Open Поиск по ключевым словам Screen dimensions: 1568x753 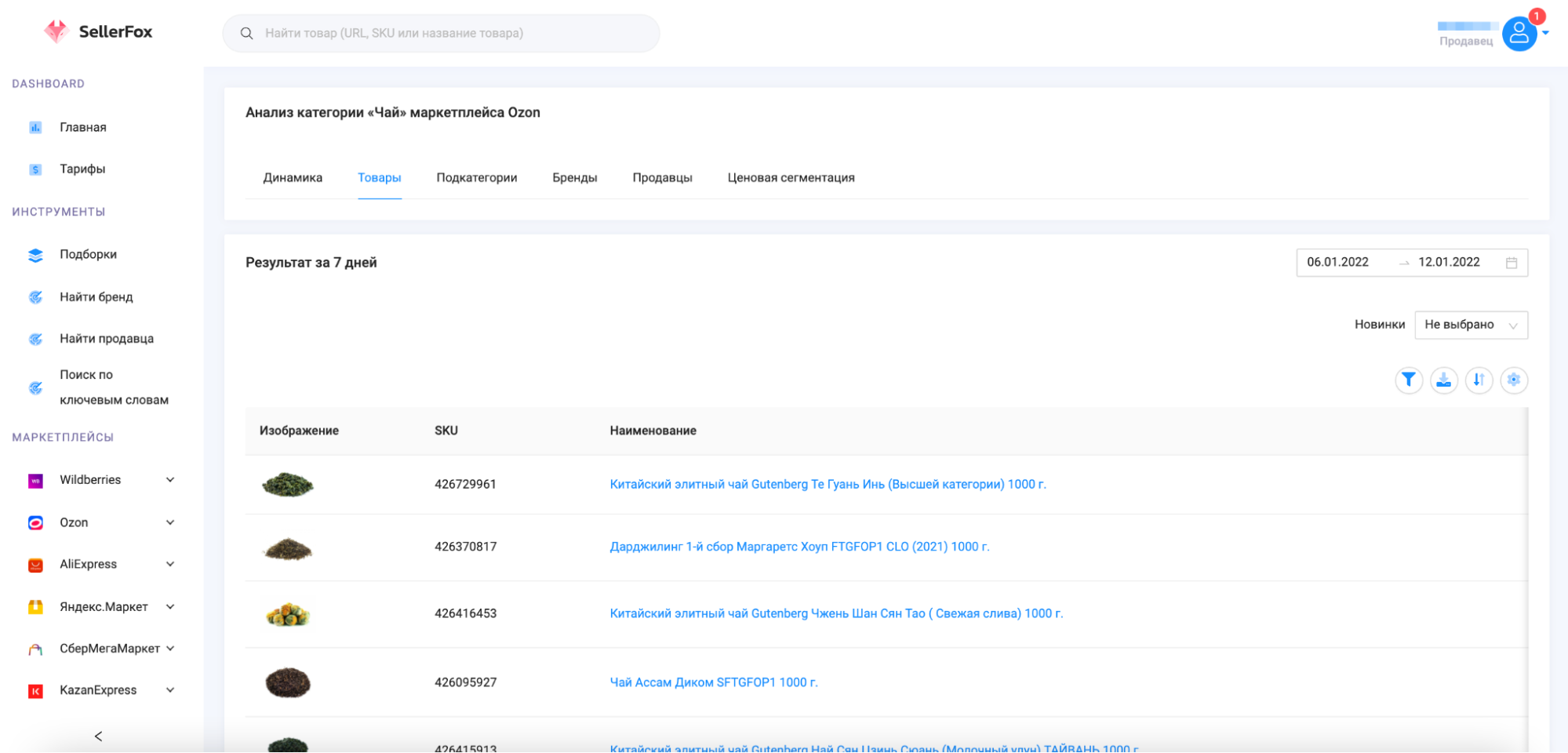click(115, 387)
